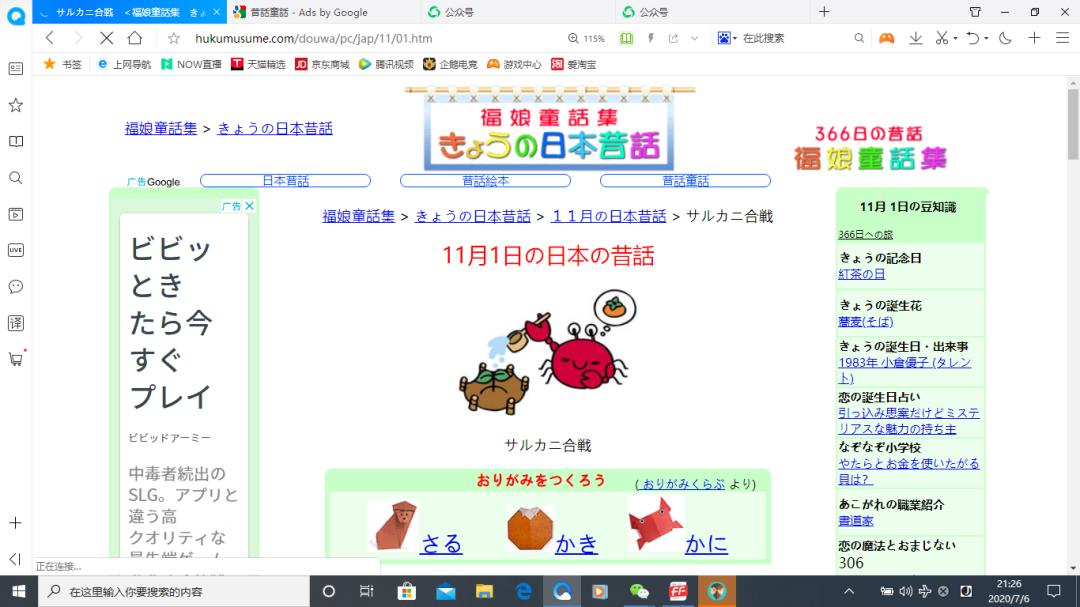The width and height of the screenshot is (1080, 607).
Task: Open the download manager icon
Action: coord(914,38)
